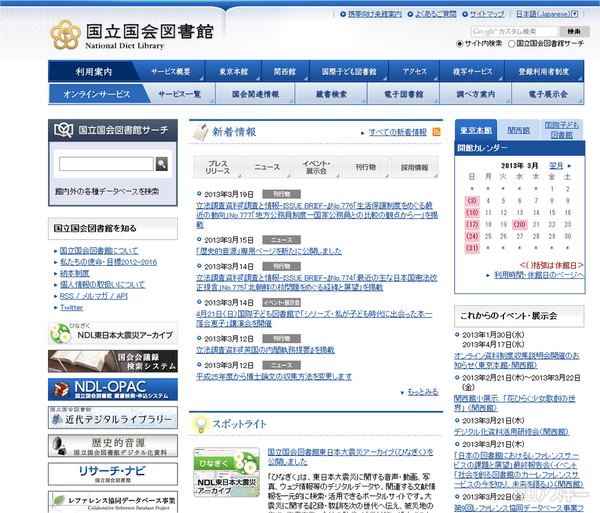This screenshot has height=513, width=600.
Task: Open the 国会関連情報 menu item
Action: pos(255,94)
